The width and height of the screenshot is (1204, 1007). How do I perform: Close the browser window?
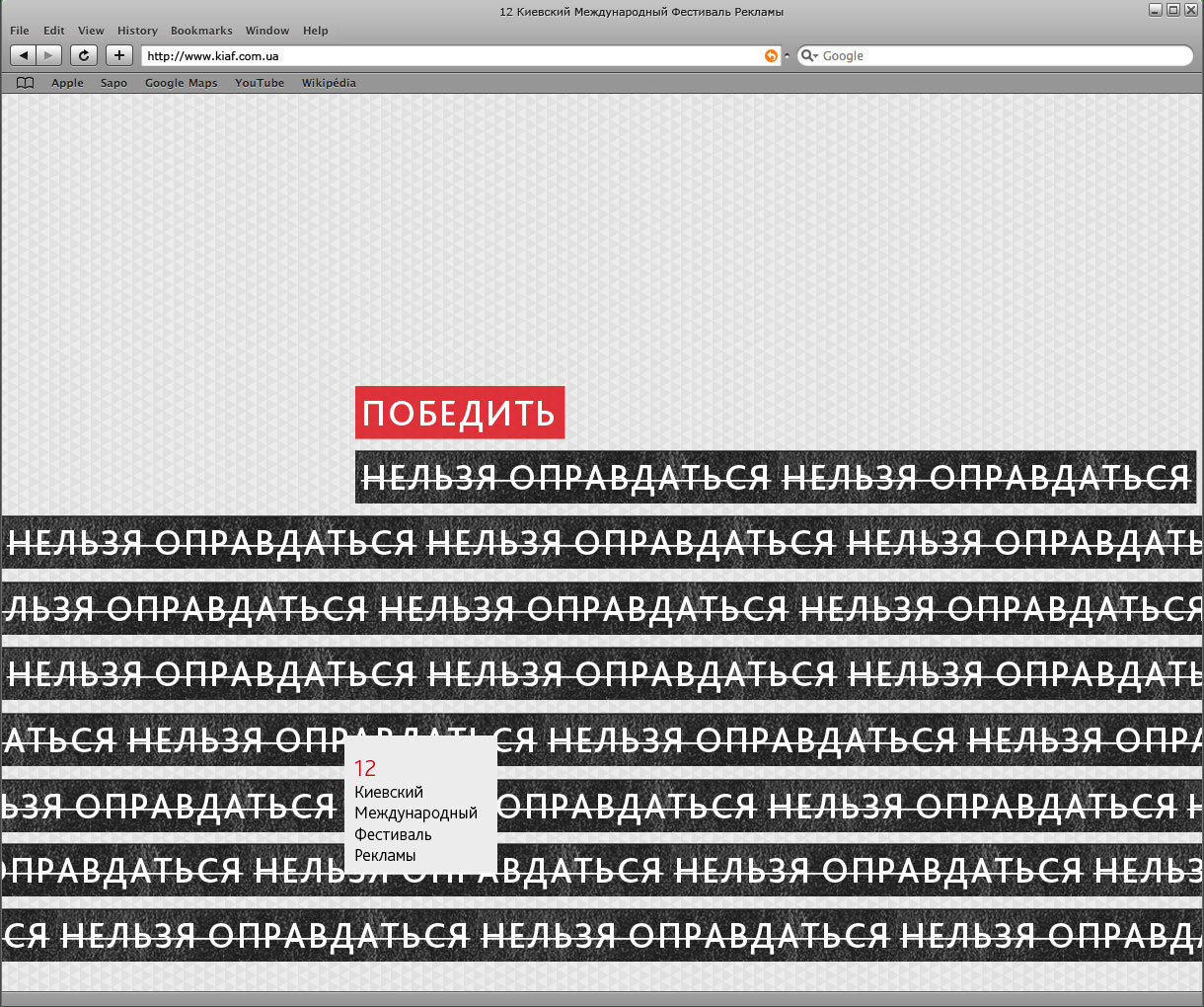click(x=1189, y=10)
